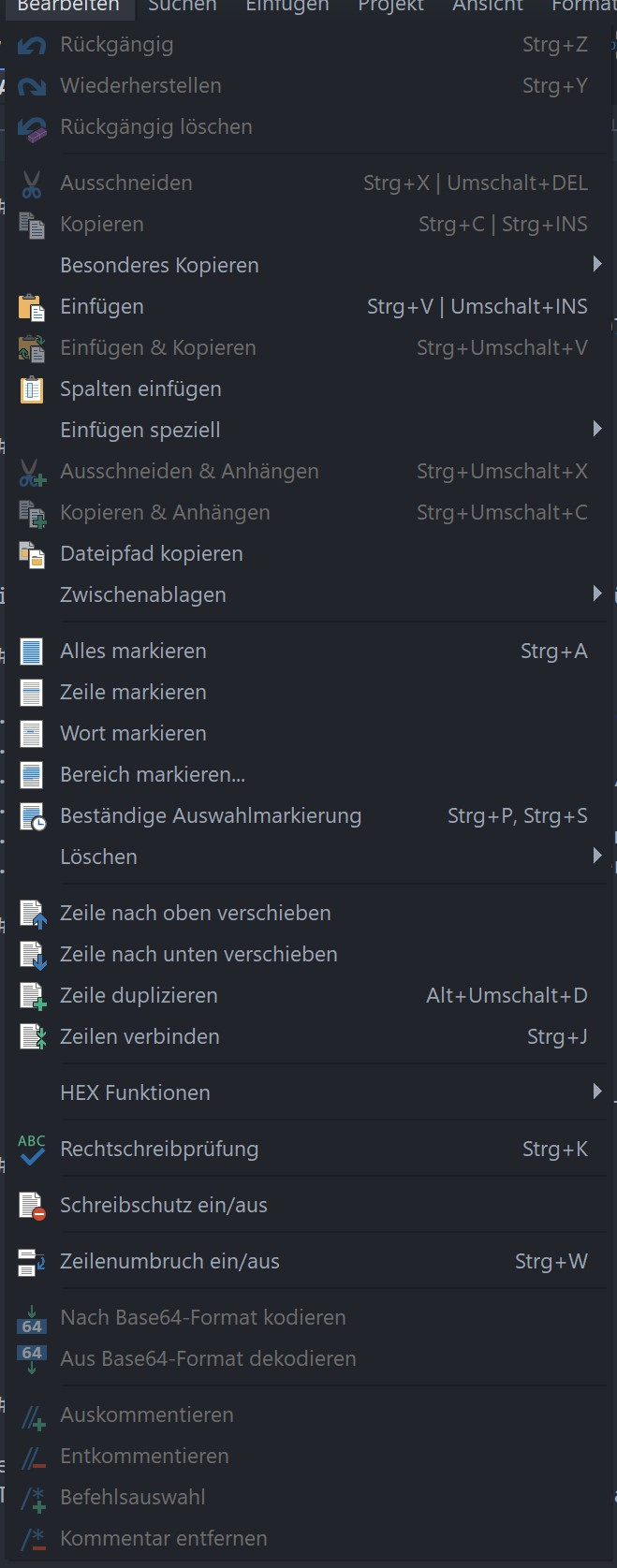Click the Entkommentieren slash-minus icon

pos(33,1458)
